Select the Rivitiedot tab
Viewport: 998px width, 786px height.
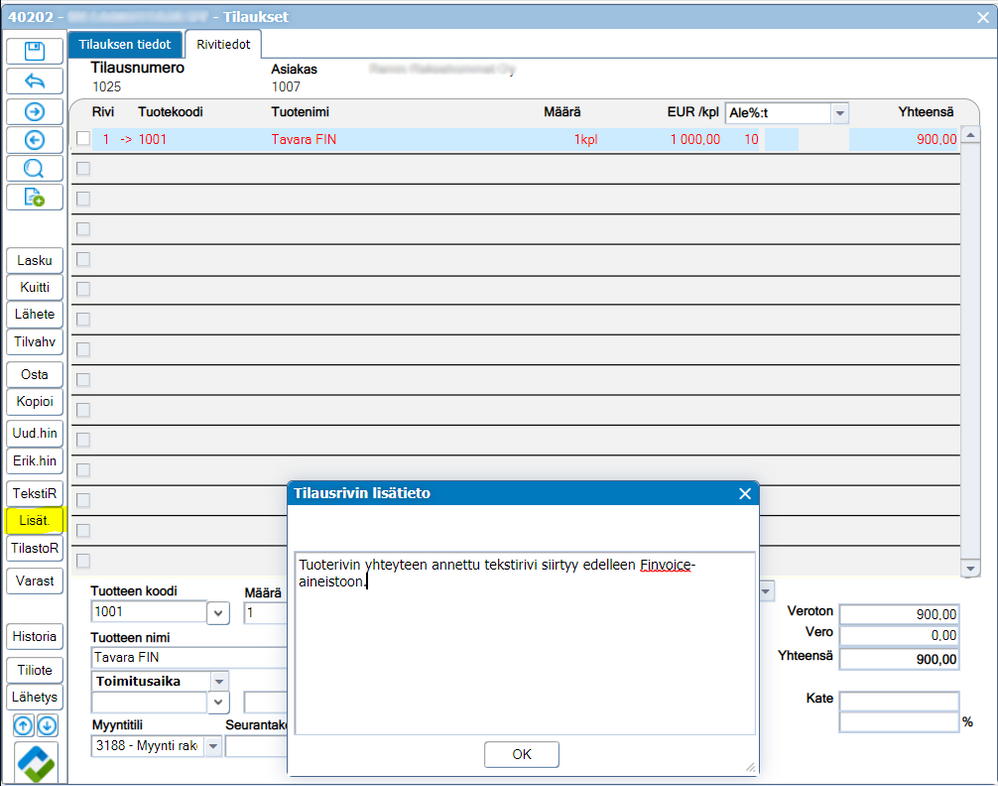point(223,44)
